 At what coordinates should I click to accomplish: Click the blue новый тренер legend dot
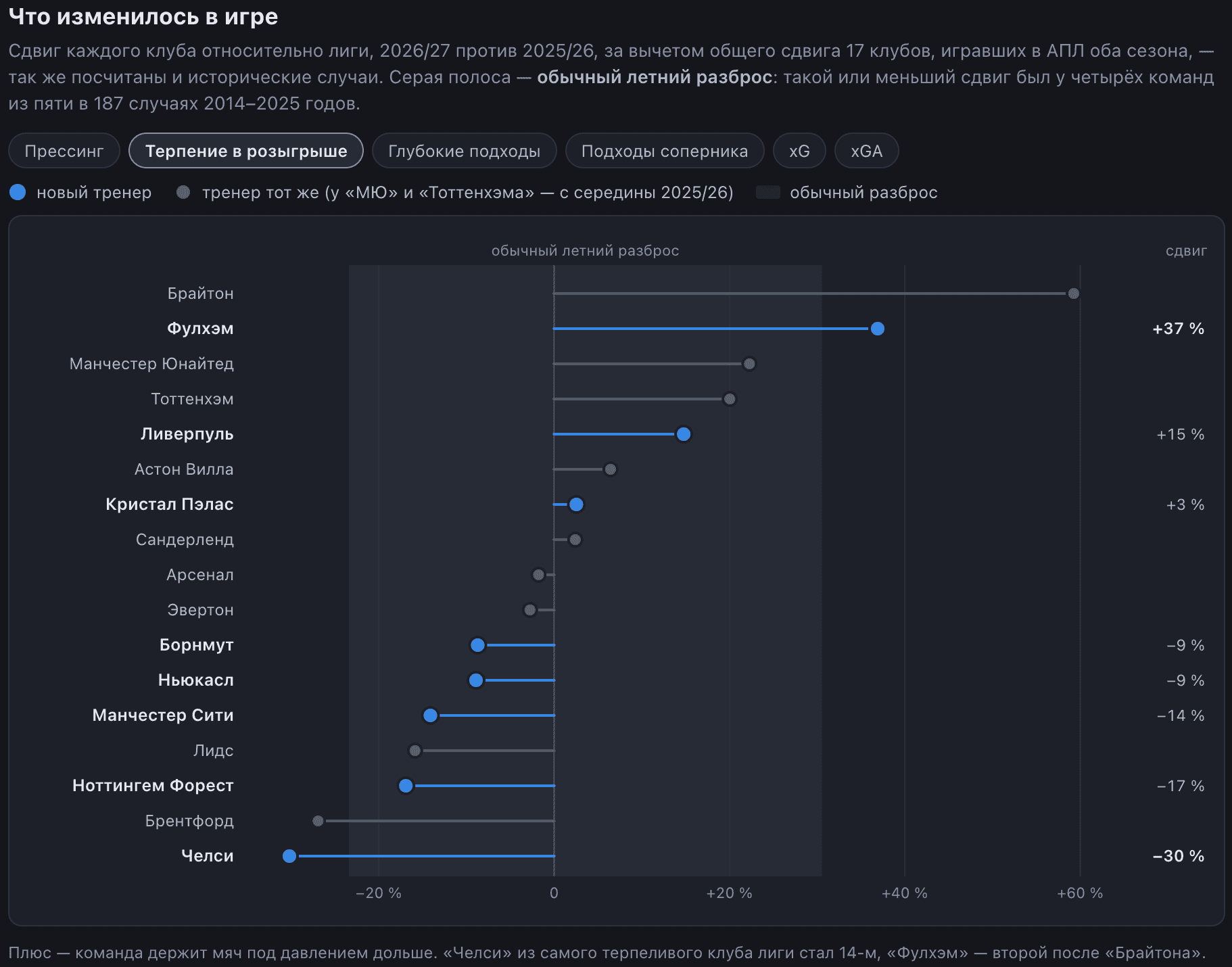(x=18, y=193)
